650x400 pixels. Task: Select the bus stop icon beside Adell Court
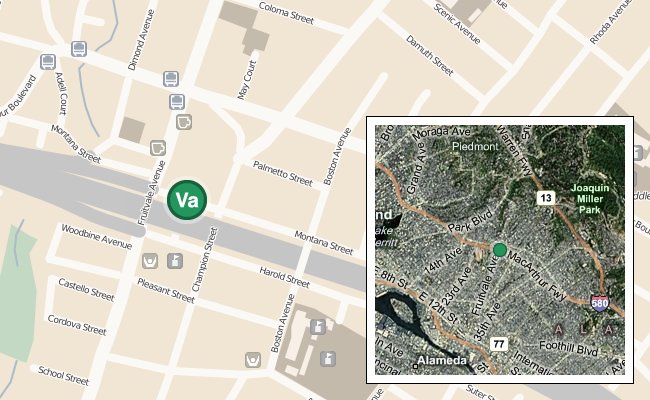pos(48,62)
